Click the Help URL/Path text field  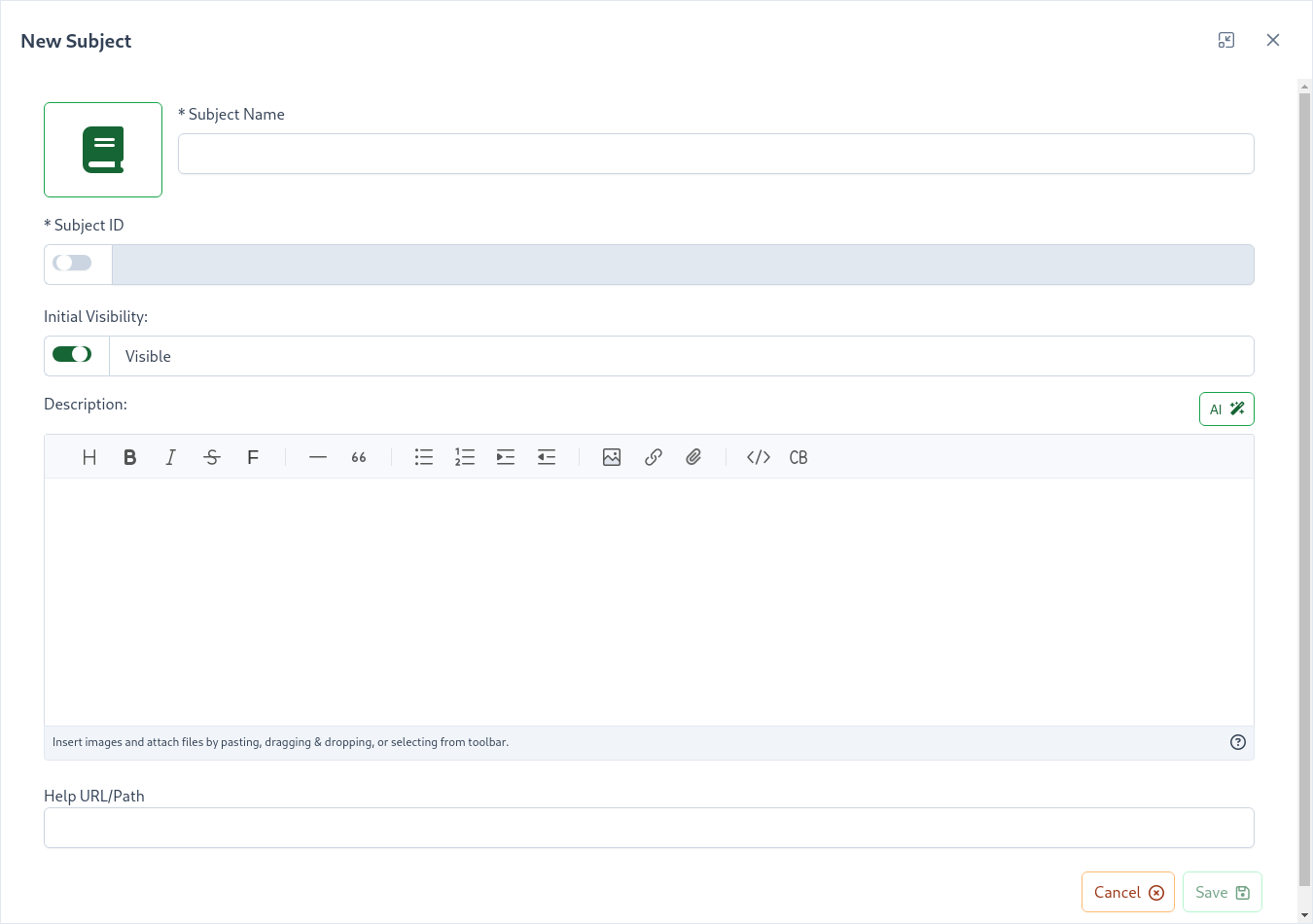coord(649,828)
